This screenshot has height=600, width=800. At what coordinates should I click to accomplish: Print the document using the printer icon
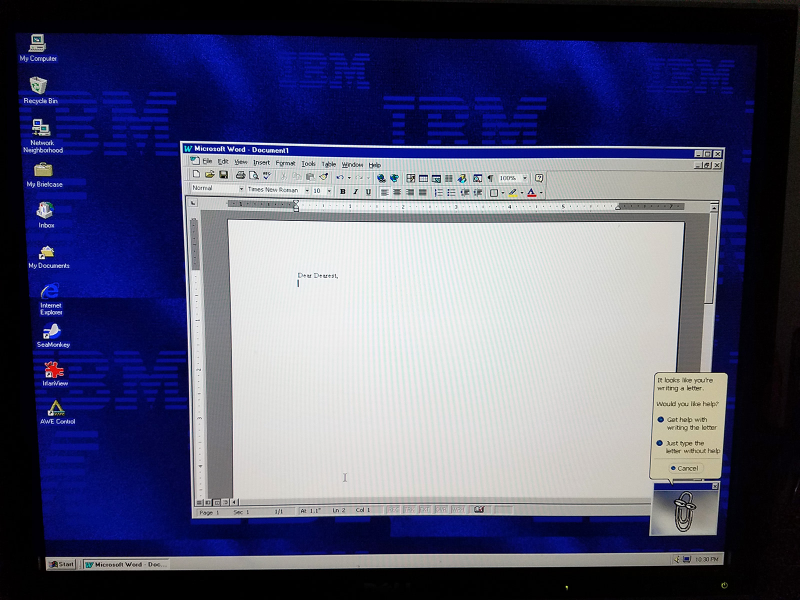240,176
